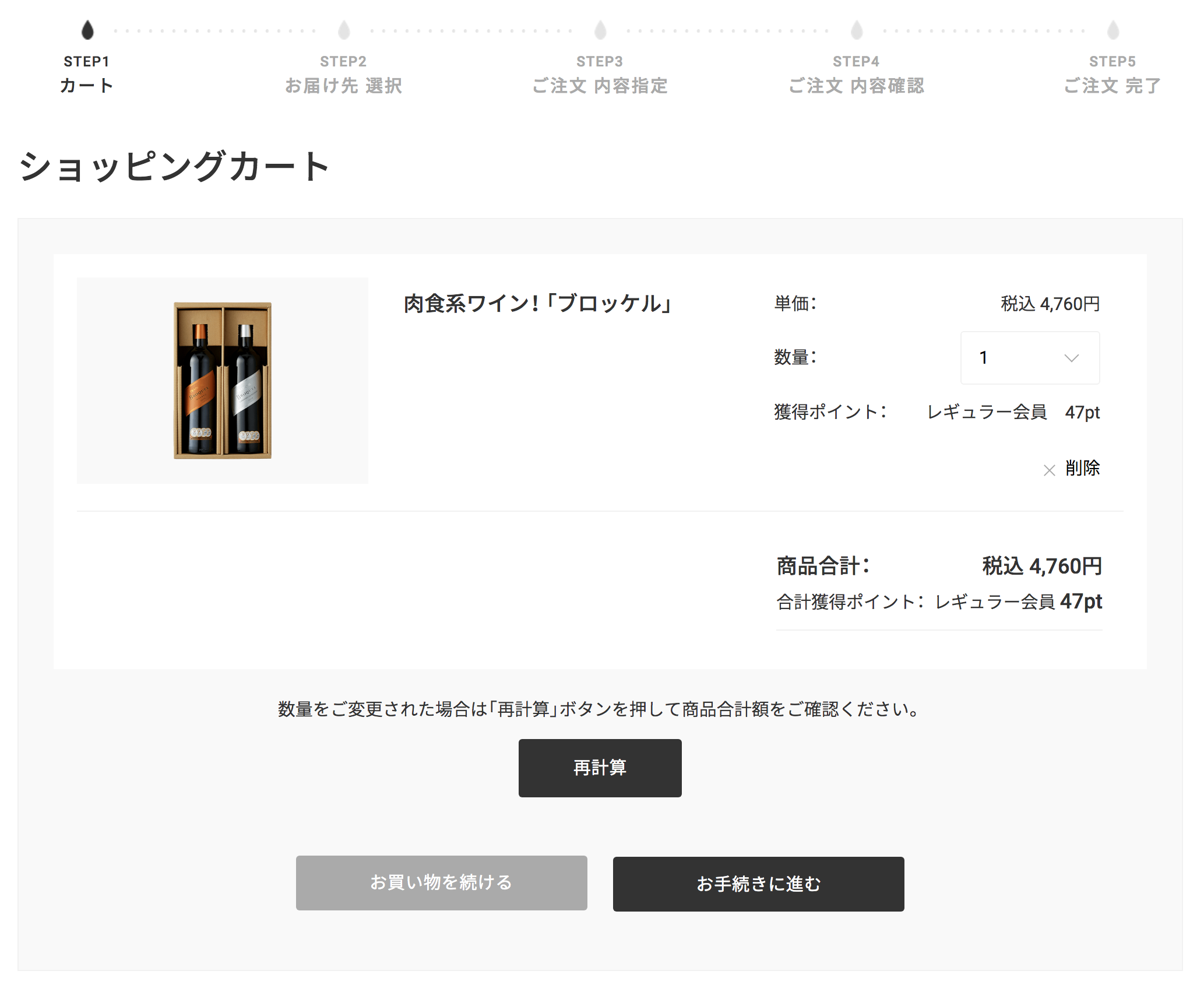Select the ご注文 内容確認 step label
Screen dimensions: 1204x992
click(x=856, y=86)
